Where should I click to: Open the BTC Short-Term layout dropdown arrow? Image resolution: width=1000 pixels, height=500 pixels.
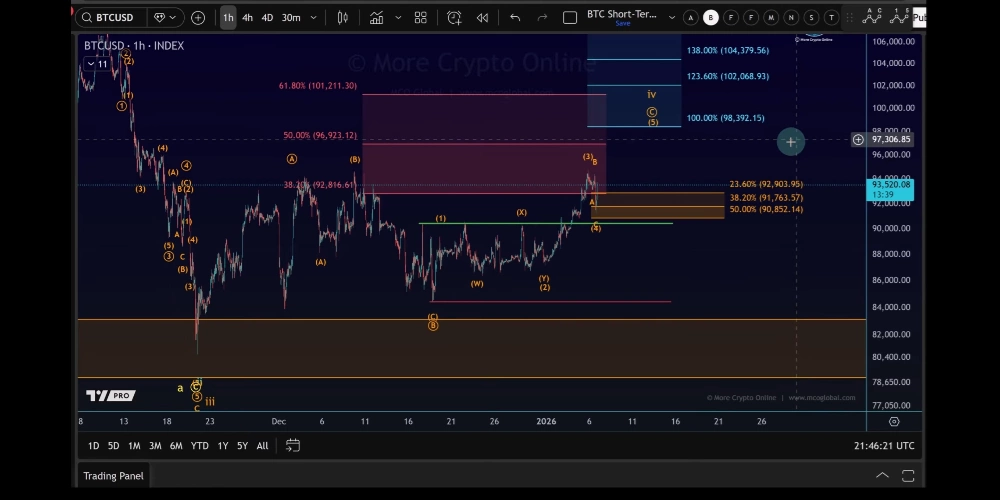[671, 17]
